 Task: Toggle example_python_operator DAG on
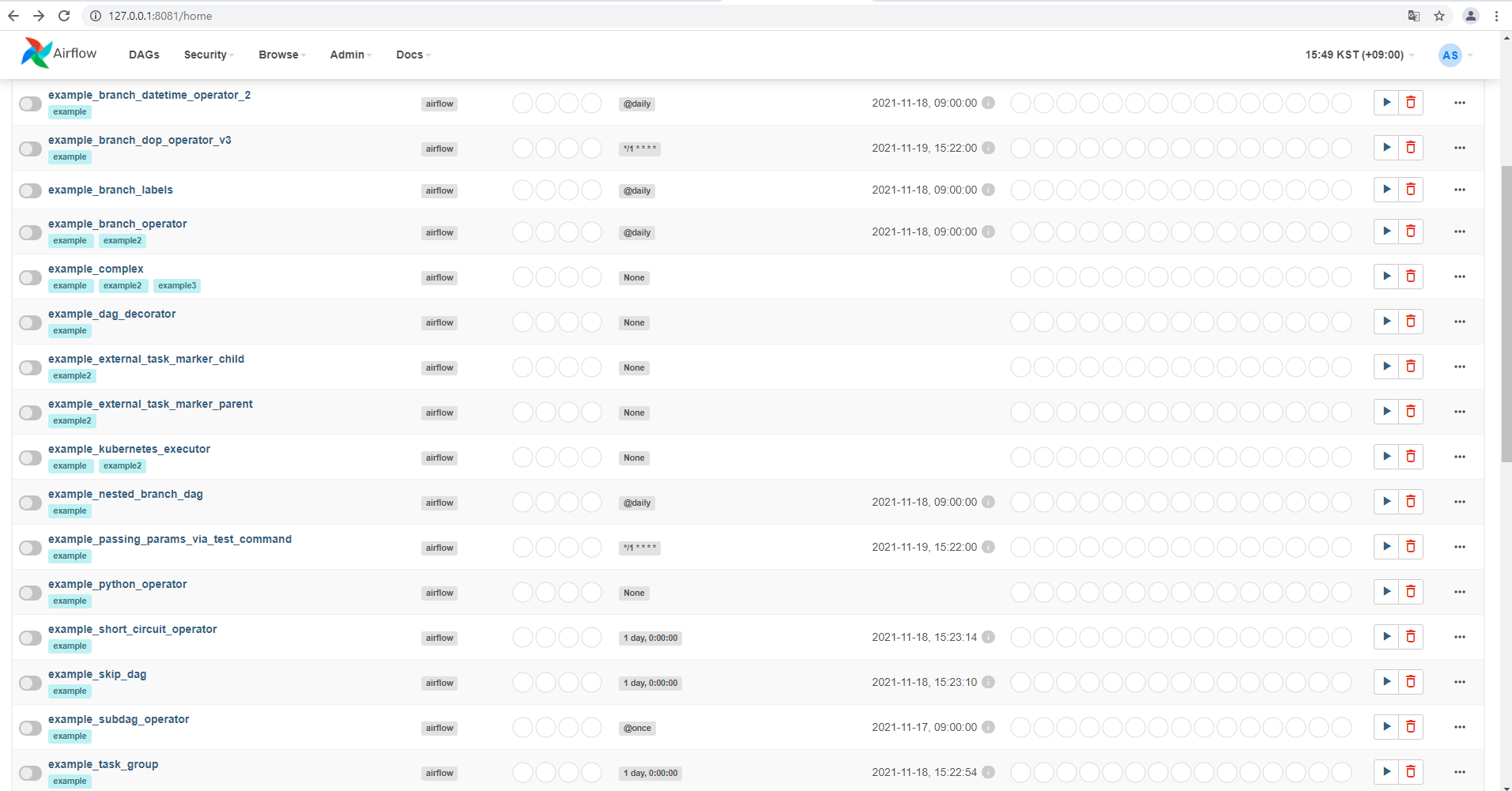[30, 593]
